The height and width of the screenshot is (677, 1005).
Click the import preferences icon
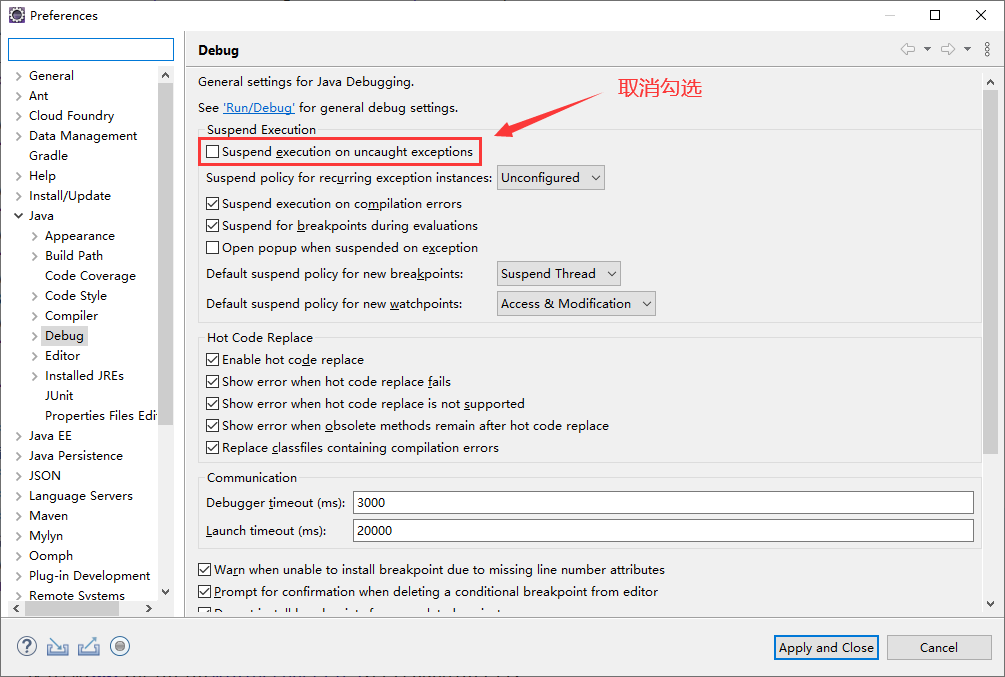coord(58,646)
